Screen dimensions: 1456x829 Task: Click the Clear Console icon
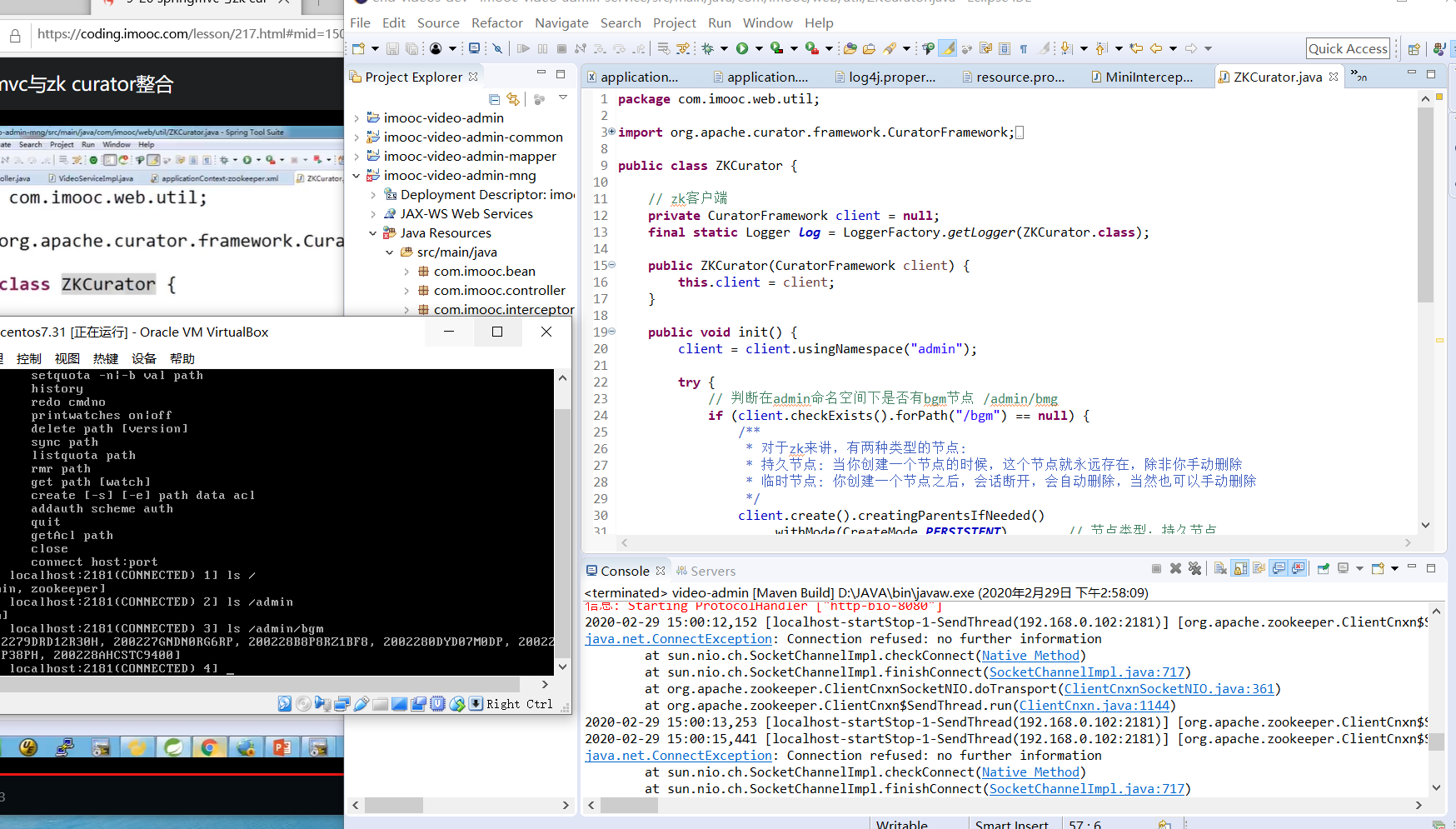click(1220, 568)
